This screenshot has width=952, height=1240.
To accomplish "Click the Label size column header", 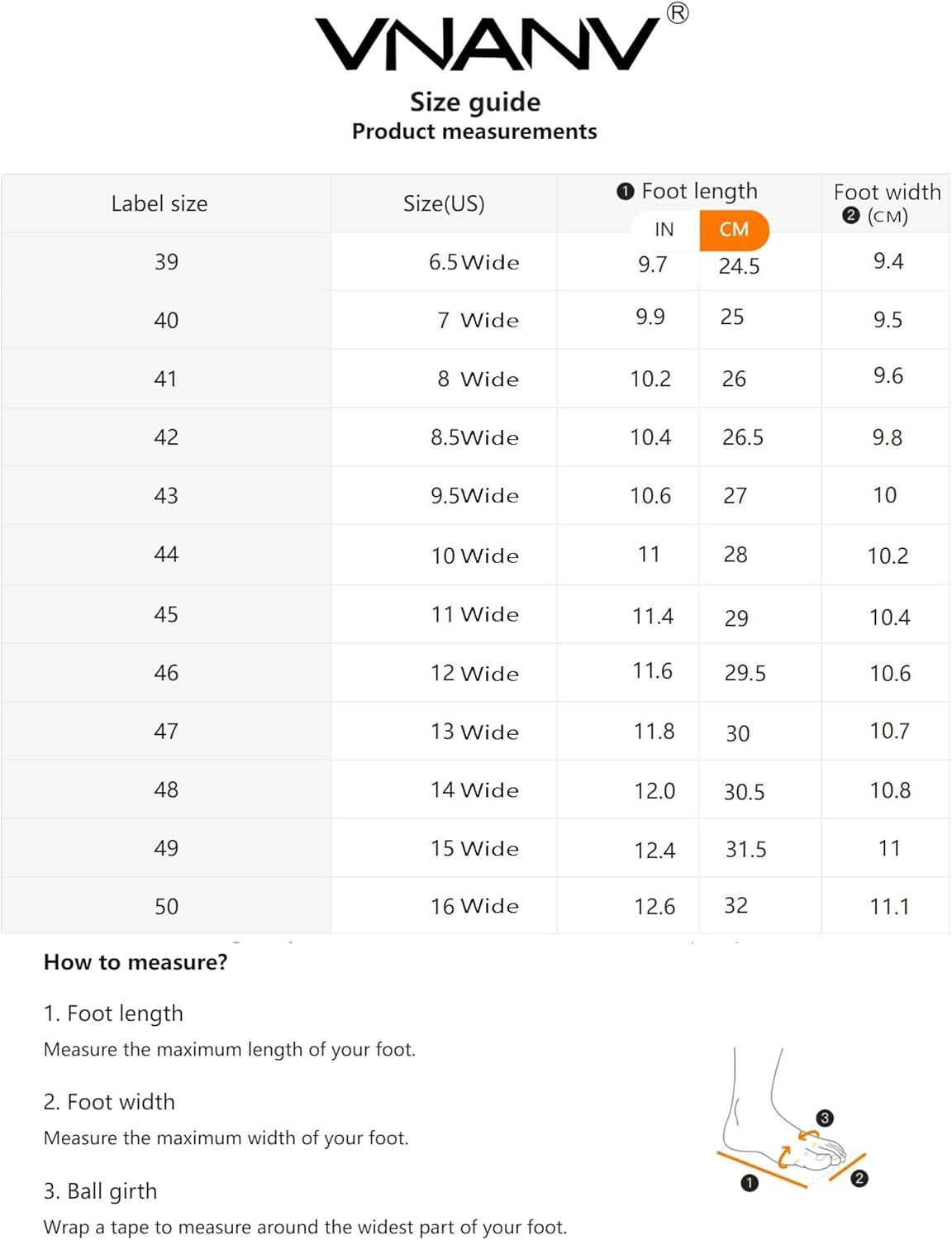I will (159, 204).
